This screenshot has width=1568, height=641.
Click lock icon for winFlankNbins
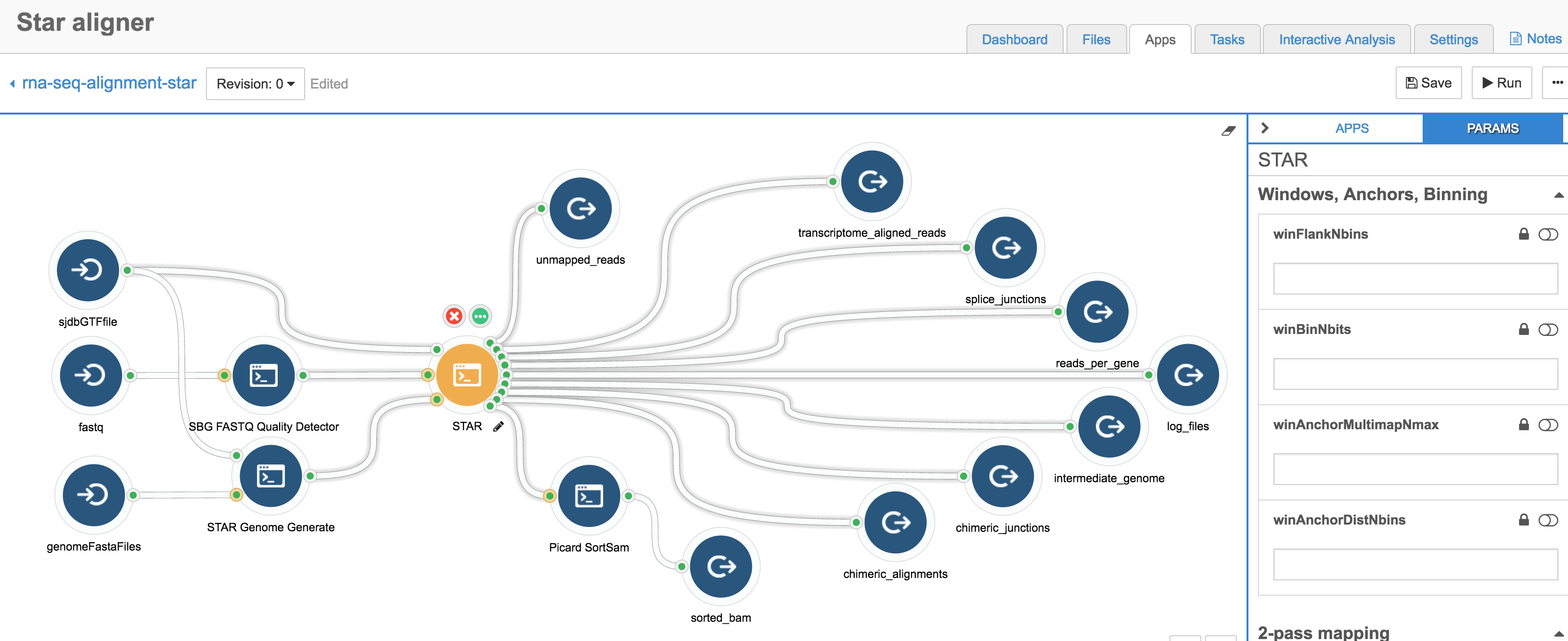[1524, 234]
